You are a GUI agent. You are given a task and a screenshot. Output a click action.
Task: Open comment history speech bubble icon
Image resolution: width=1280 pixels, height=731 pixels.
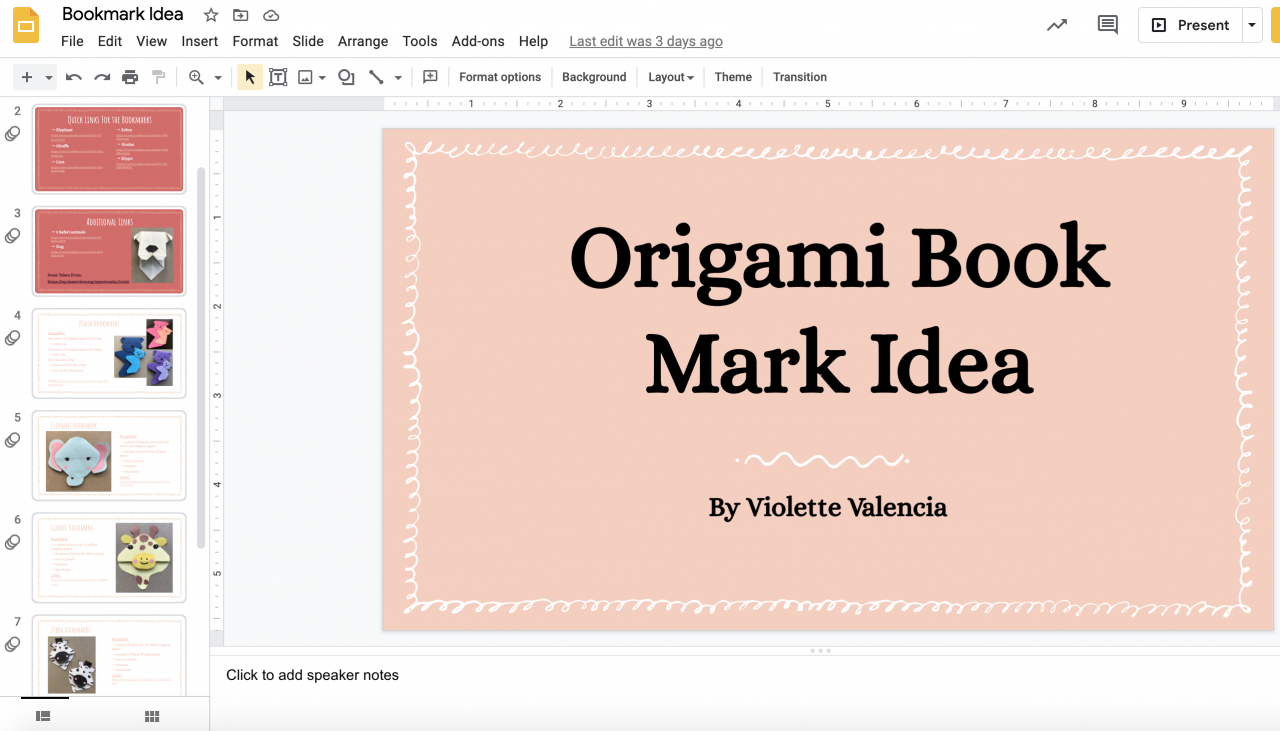(x=1108, y=25)
